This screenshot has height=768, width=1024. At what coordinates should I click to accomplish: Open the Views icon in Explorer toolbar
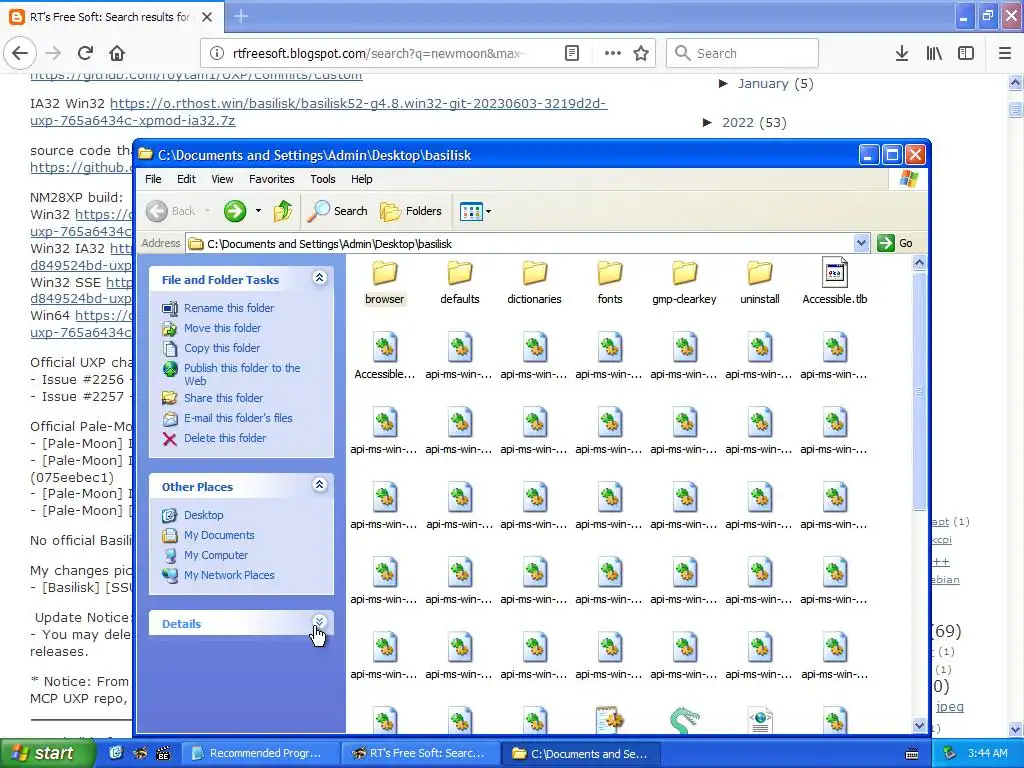tap(471, 212)
